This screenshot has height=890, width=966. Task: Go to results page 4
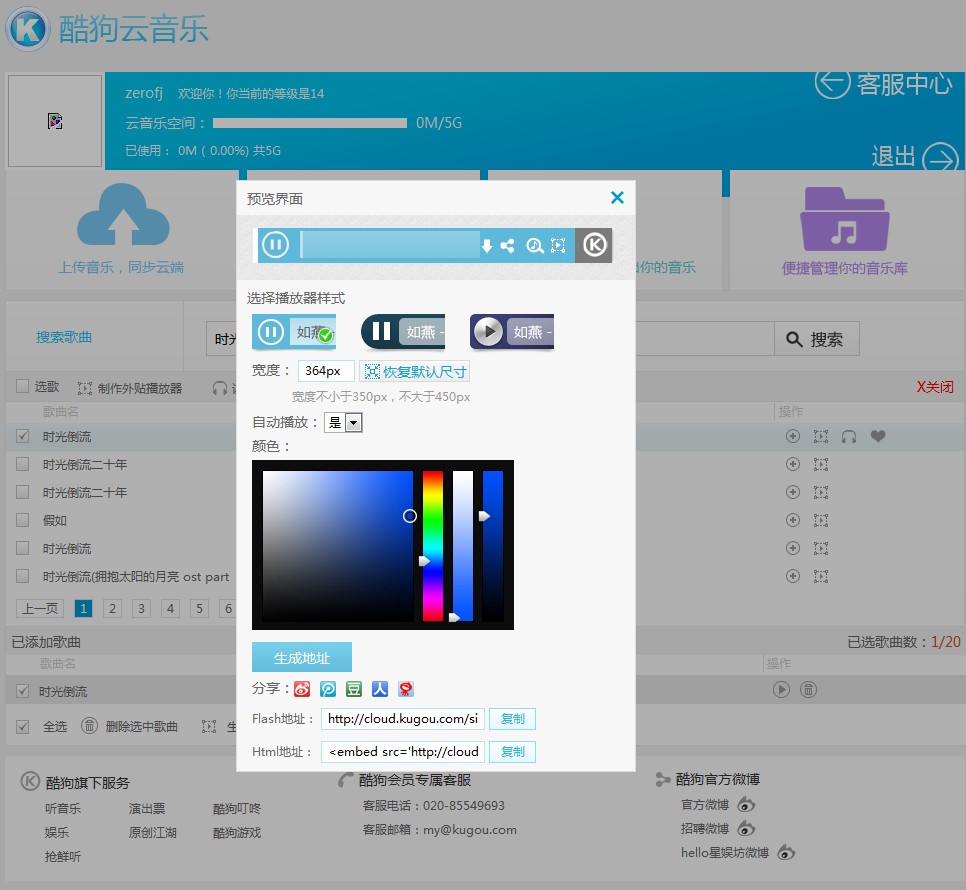pyautogui.click(x=170, y=609)
